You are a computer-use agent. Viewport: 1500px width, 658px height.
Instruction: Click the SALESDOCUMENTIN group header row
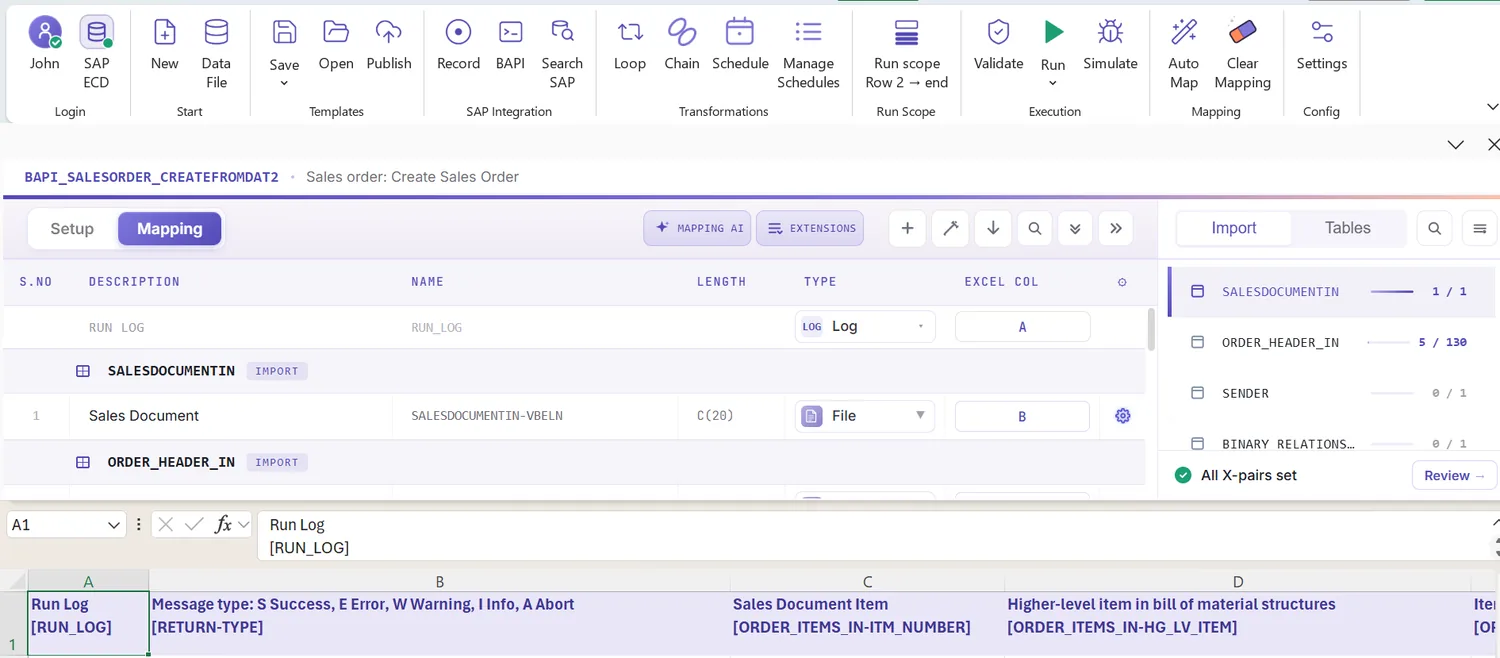pos(574,371)
